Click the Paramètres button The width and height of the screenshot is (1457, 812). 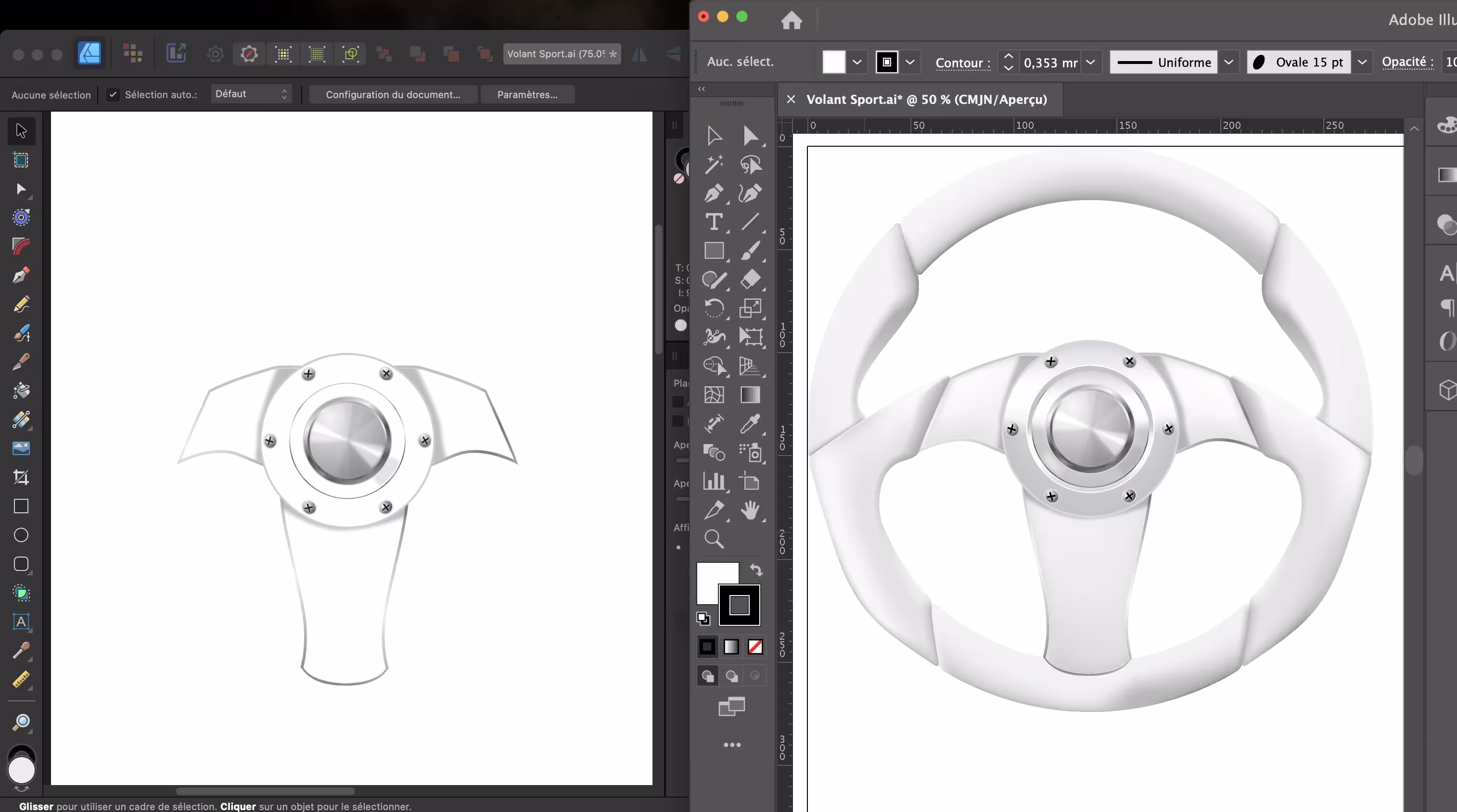point(527,94)
